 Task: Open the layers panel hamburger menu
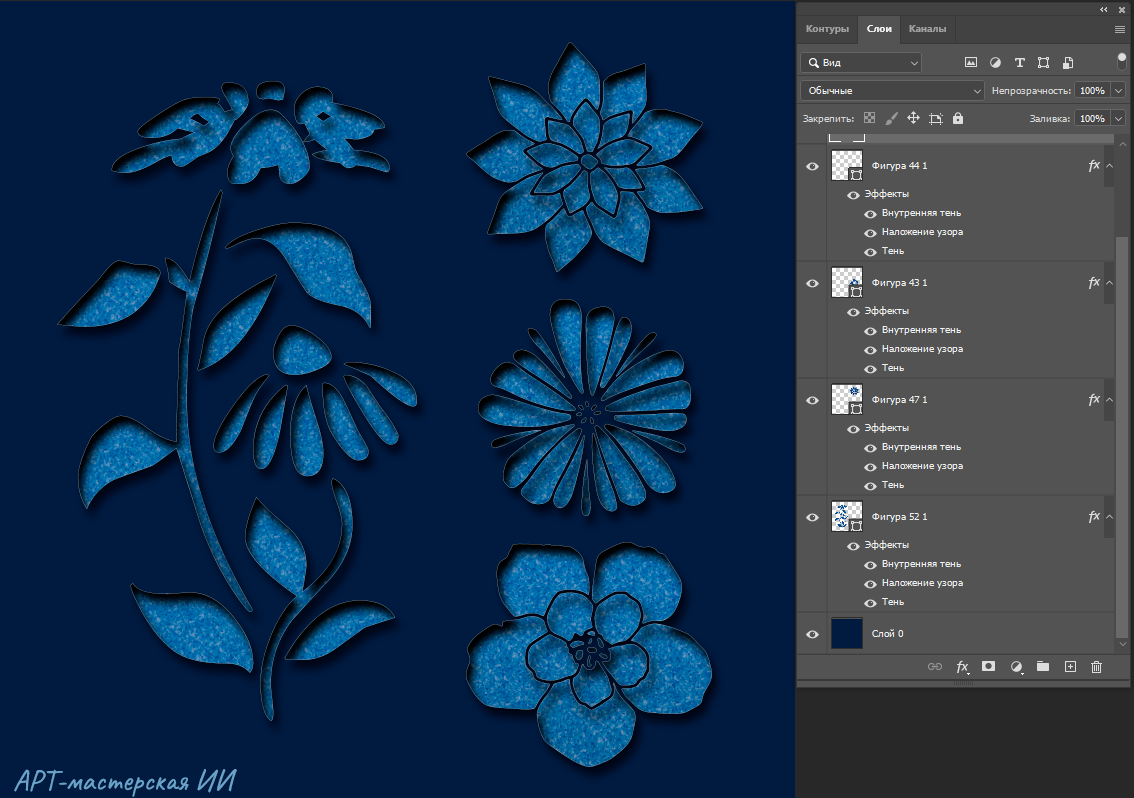click(x=1120, y=30)
